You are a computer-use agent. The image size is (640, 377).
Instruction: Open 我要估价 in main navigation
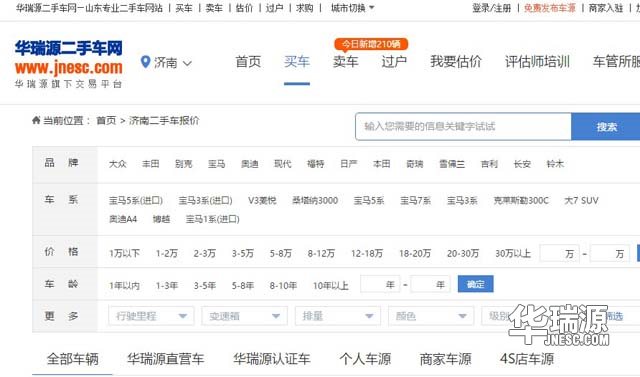click(456, 62)
